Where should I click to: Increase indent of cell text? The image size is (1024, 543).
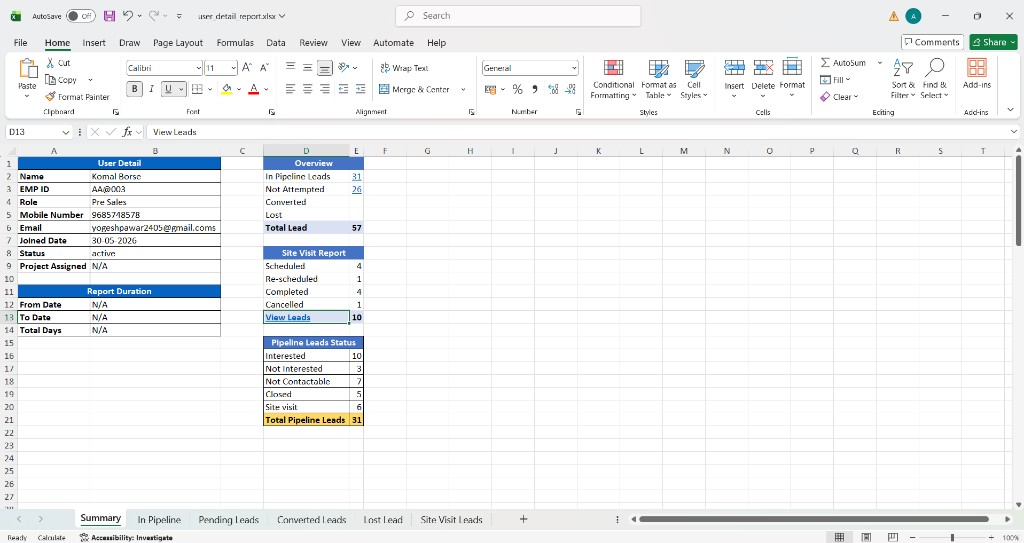(x=360, y=89)
